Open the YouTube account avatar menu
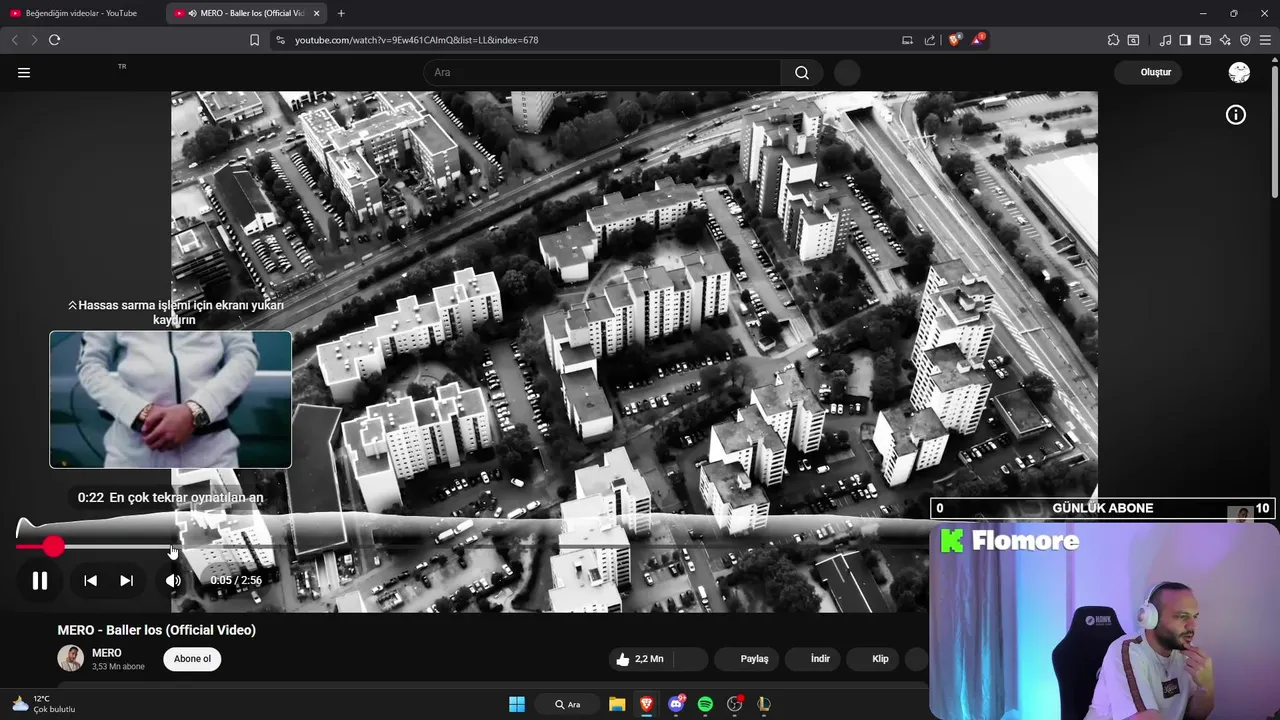Screen dimensions: 1280x720 pos(1239,72)
